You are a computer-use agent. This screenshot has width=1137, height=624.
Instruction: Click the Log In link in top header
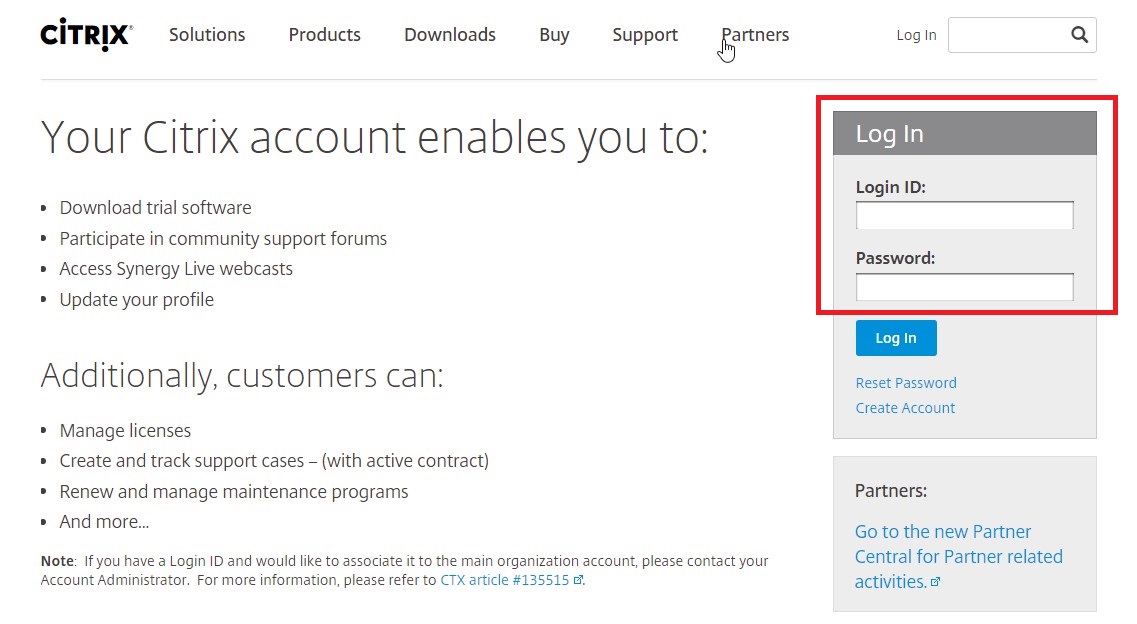pyautogui.click(x=916, y=35)
